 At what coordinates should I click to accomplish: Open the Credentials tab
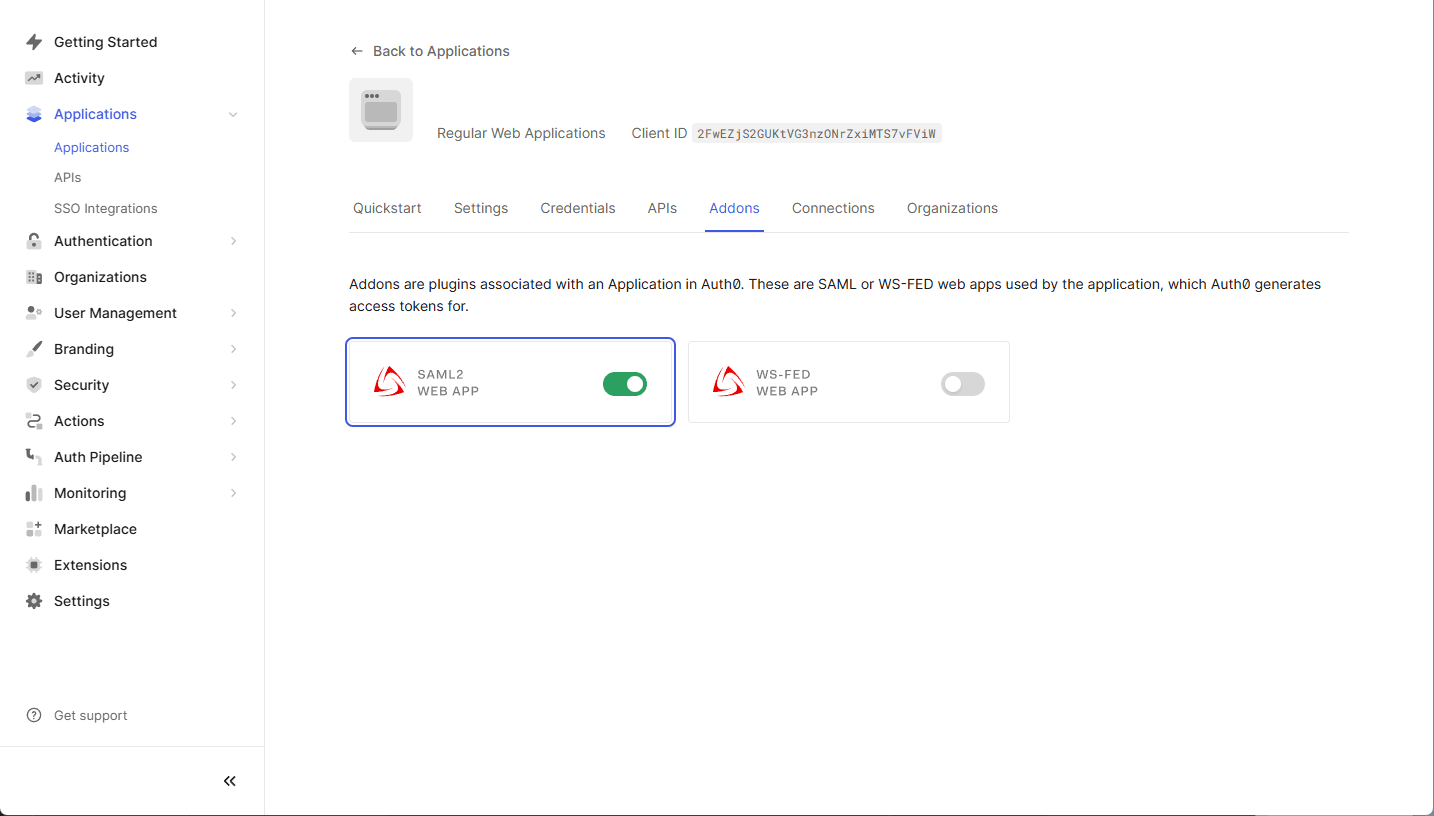click(578, 208)
